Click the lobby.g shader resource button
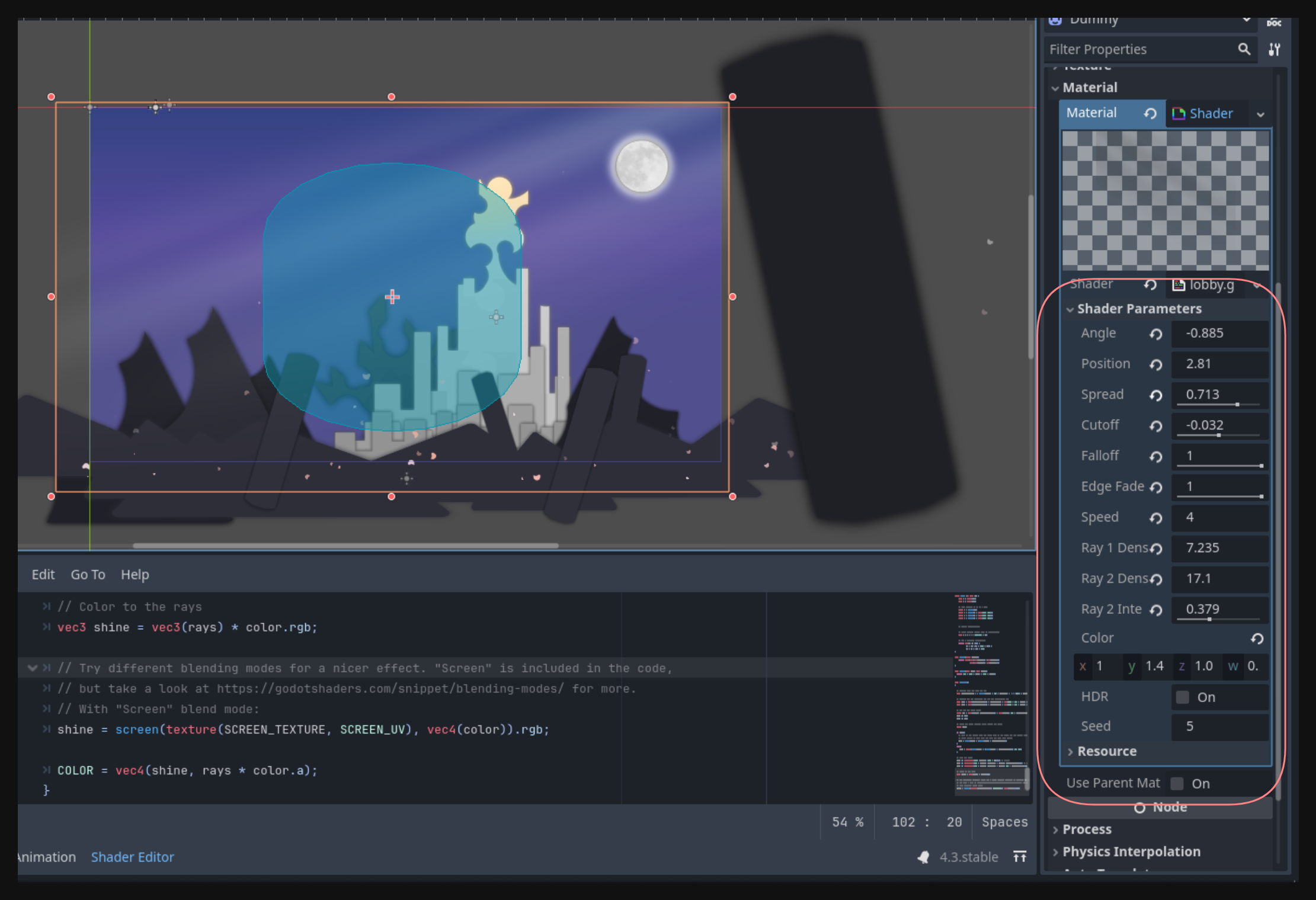Screen dimensions: 1316x900 point(1212,286)
